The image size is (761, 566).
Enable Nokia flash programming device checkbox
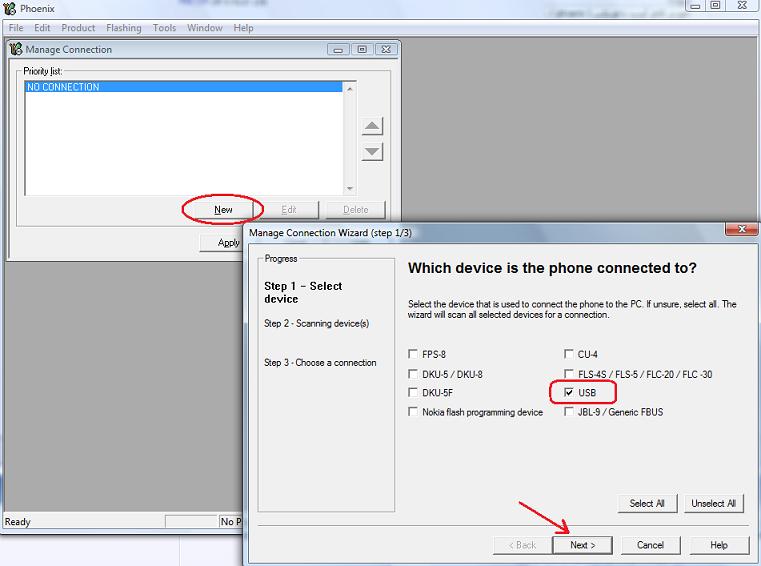tap(413, 412)
